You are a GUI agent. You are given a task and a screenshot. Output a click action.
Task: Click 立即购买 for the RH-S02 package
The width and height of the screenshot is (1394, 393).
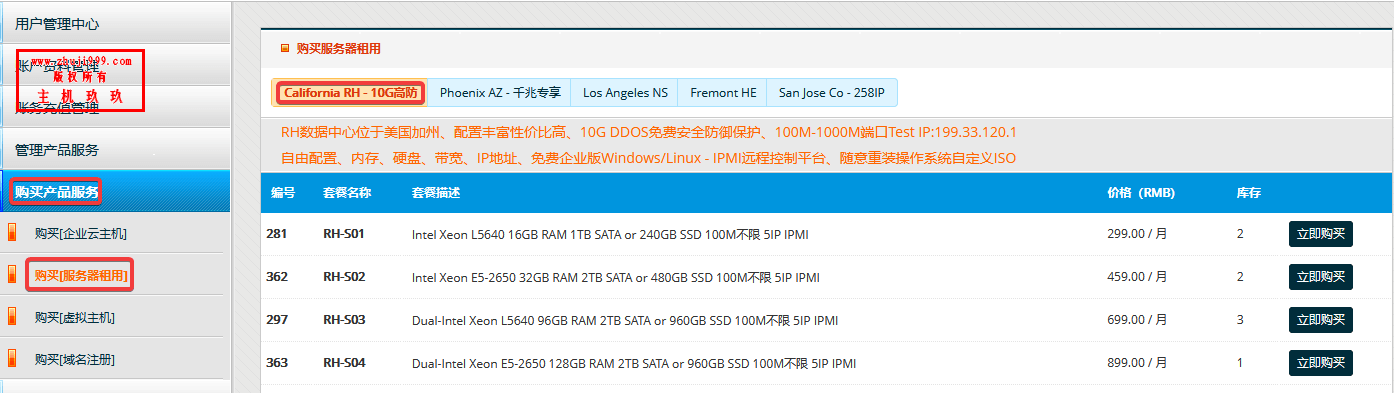tap(1320, 277)
